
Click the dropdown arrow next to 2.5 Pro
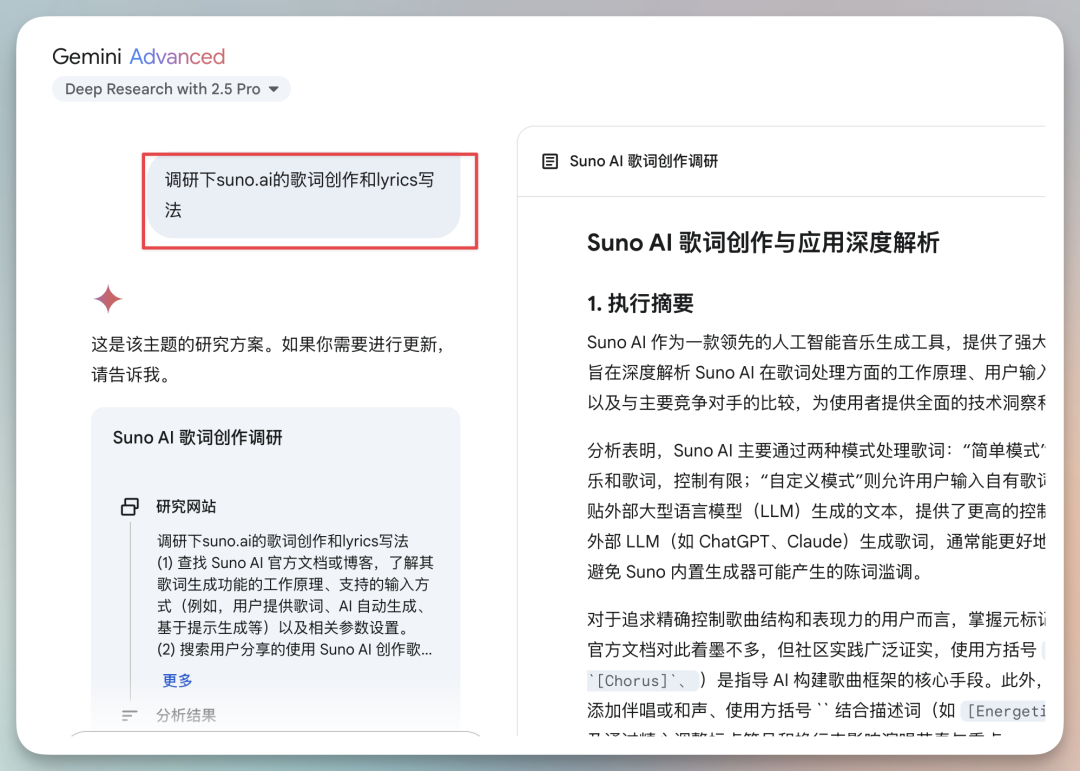[273, 89]
